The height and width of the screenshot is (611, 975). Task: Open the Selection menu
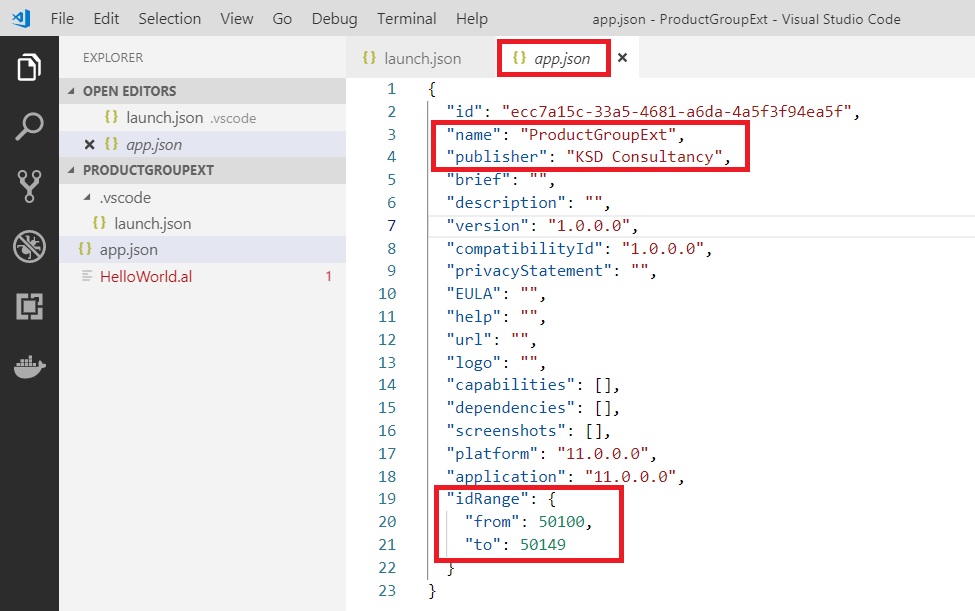coord(169,19)
